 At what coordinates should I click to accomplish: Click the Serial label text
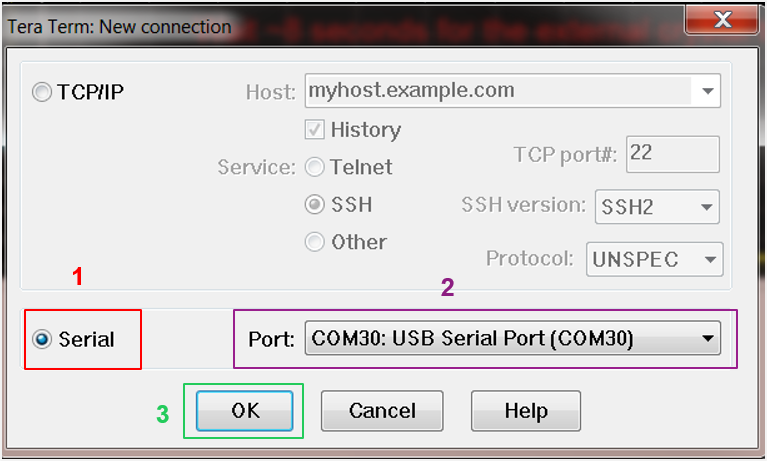pos(86,339)
